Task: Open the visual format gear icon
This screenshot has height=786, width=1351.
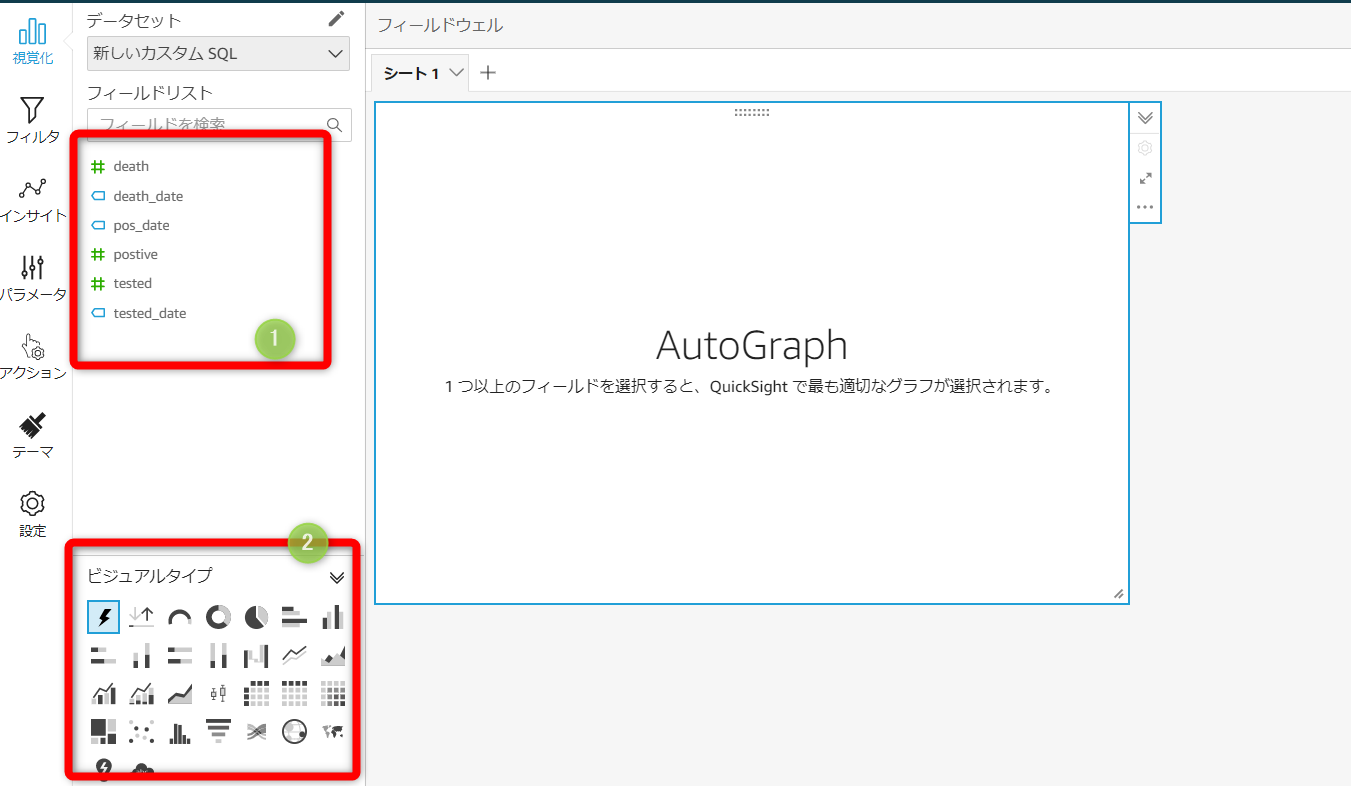Action: (1145, 148)
